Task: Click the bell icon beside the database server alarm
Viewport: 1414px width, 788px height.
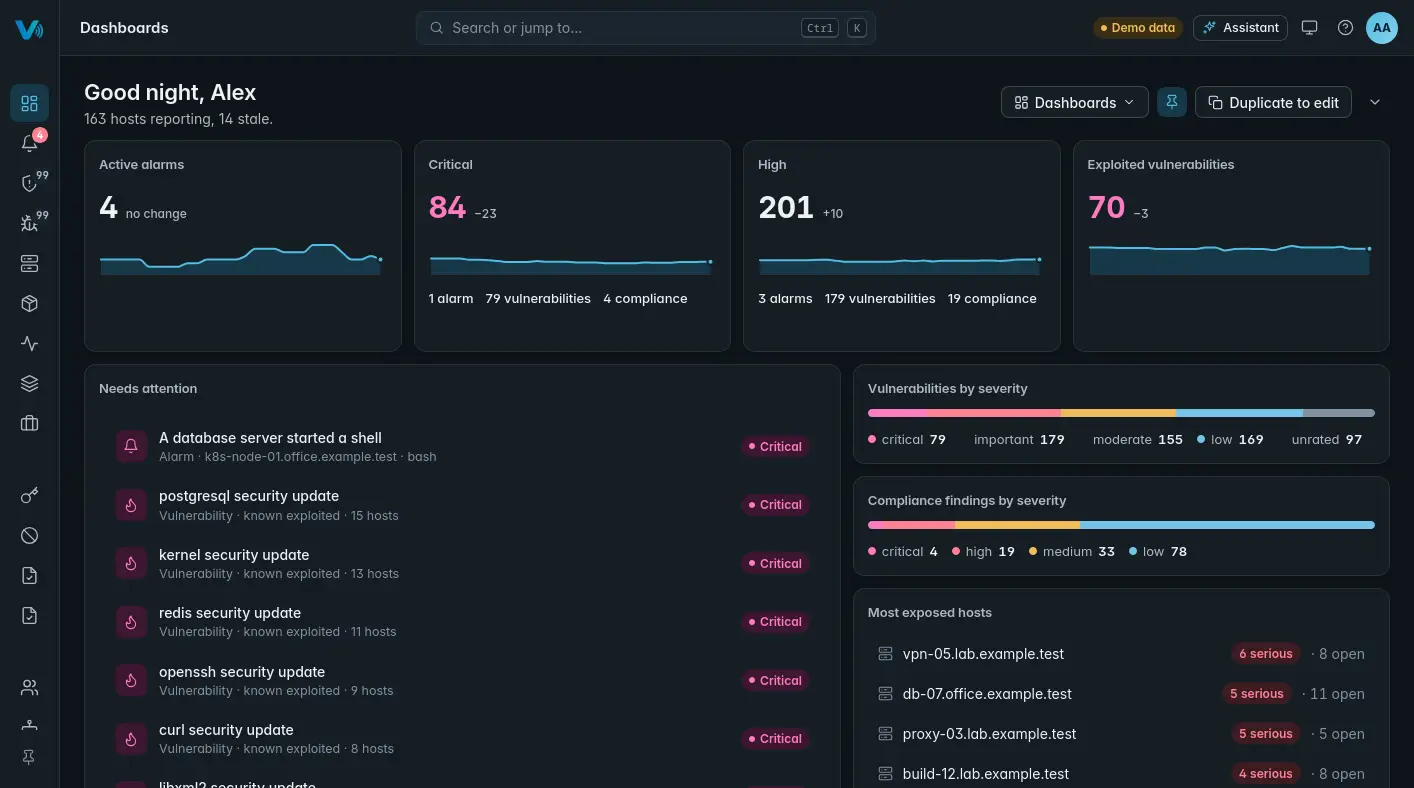Action: tap(131, 447)
